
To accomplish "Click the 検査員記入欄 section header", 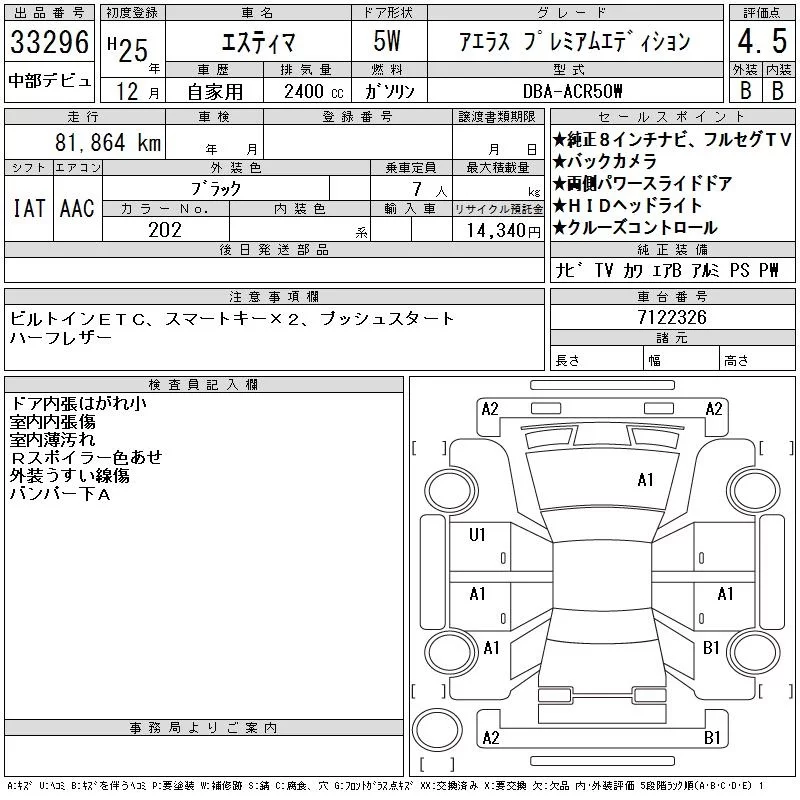I will point(203,385).
